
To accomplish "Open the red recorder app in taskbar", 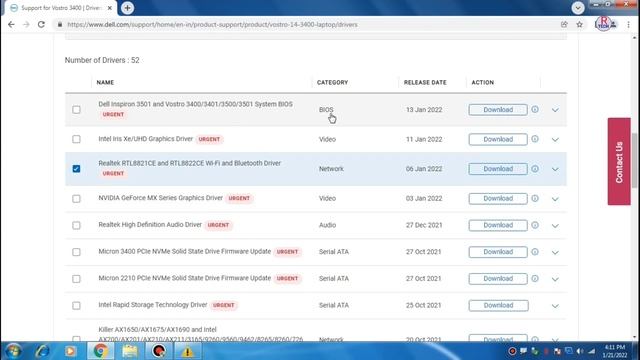I will pos(159,351).
